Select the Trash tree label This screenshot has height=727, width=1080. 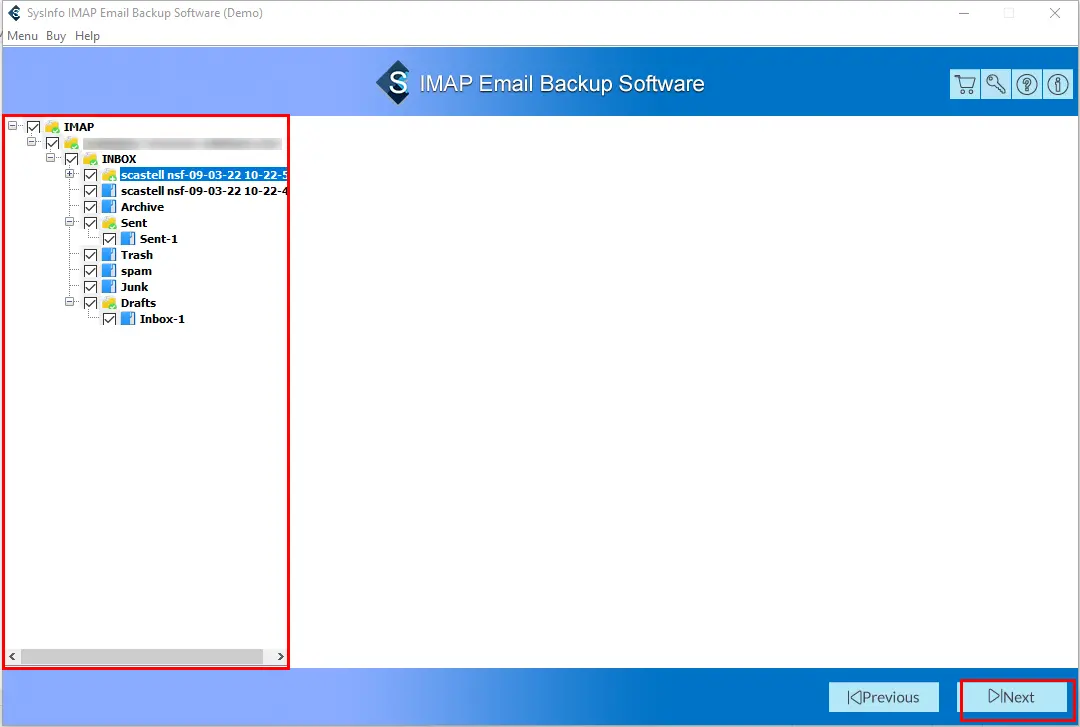coord(137,255)
